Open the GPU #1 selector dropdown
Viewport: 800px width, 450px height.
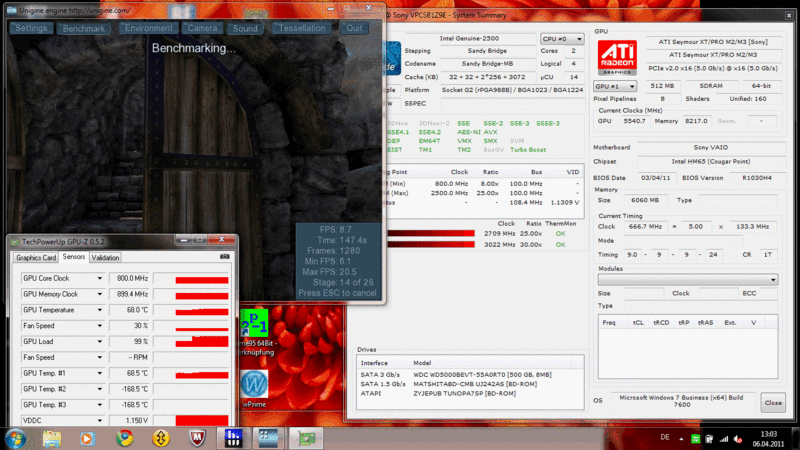point(615,86)
